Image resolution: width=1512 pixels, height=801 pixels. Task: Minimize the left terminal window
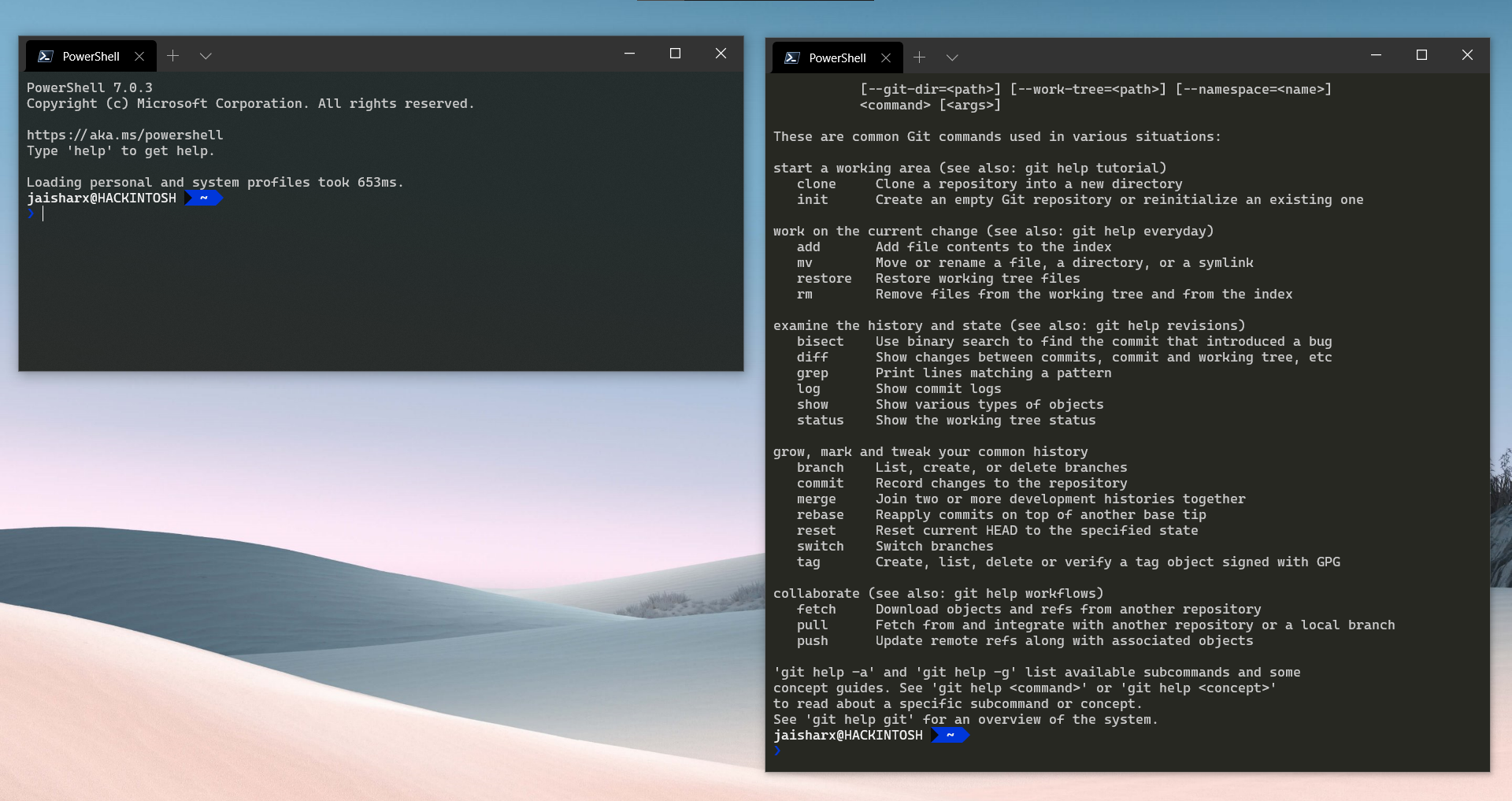[630, 54]
